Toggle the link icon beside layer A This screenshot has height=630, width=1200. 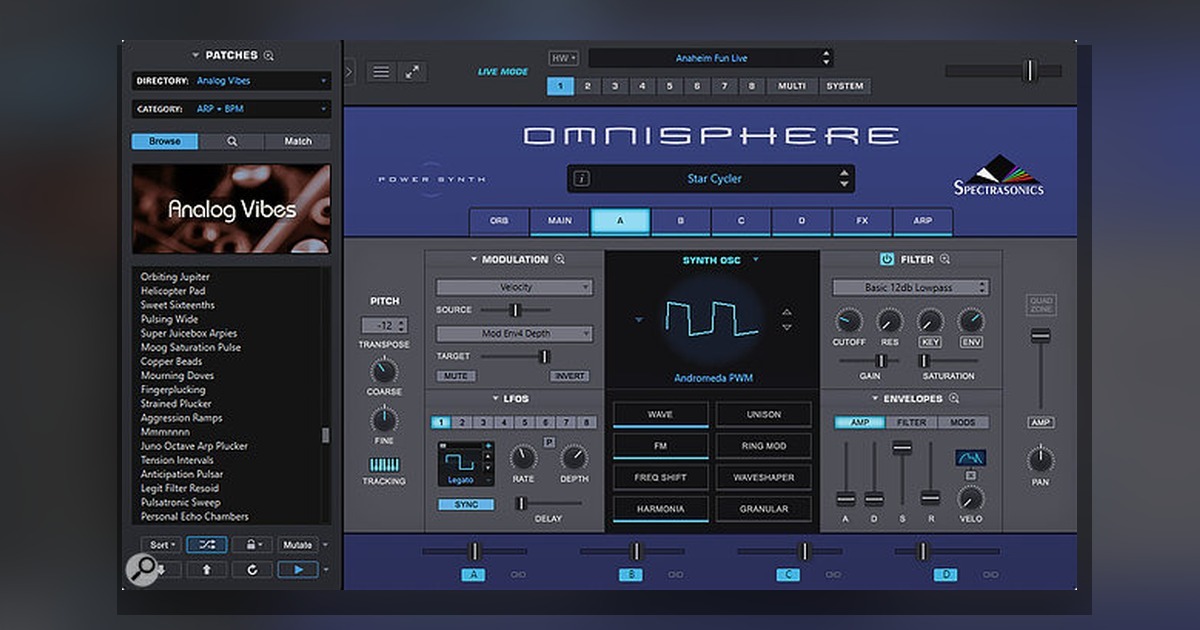(518, 575)
